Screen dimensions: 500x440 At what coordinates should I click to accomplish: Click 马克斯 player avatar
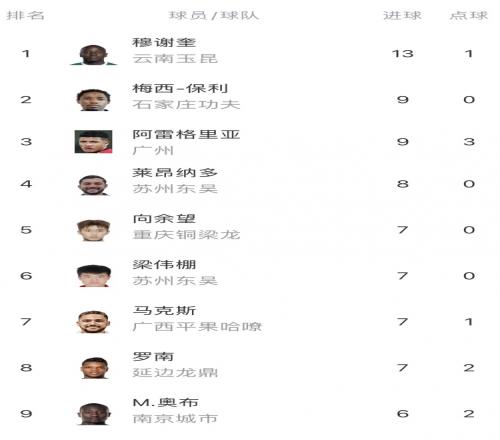pyautogui.click(x=93, y=322)
